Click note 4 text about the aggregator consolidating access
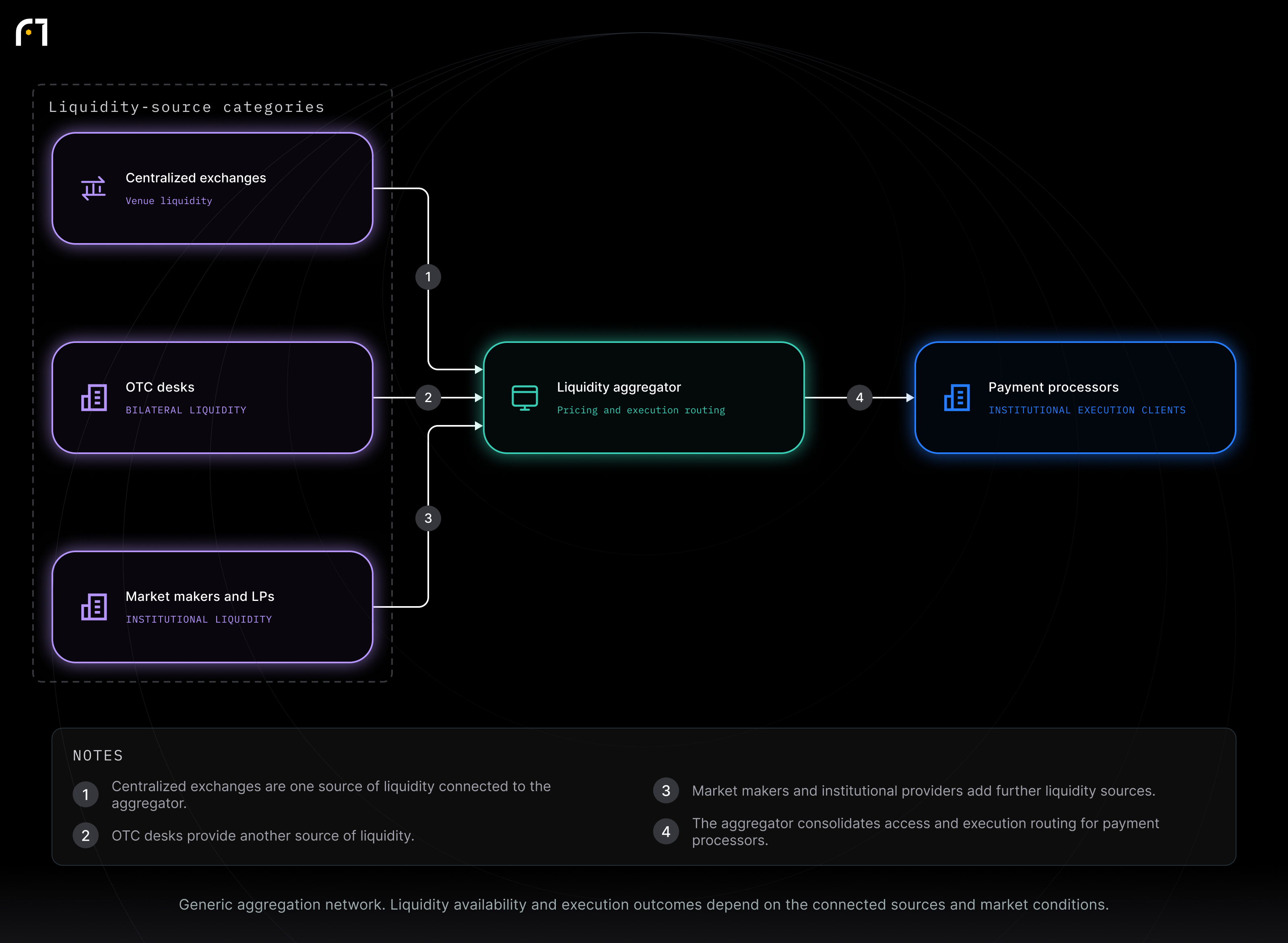This screenshot has width=1288, height=943. [x=925, y=832]
